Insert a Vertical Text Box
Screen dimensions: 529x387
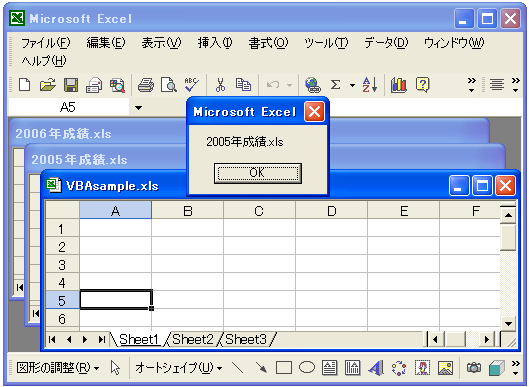click(x=353, y=368)
